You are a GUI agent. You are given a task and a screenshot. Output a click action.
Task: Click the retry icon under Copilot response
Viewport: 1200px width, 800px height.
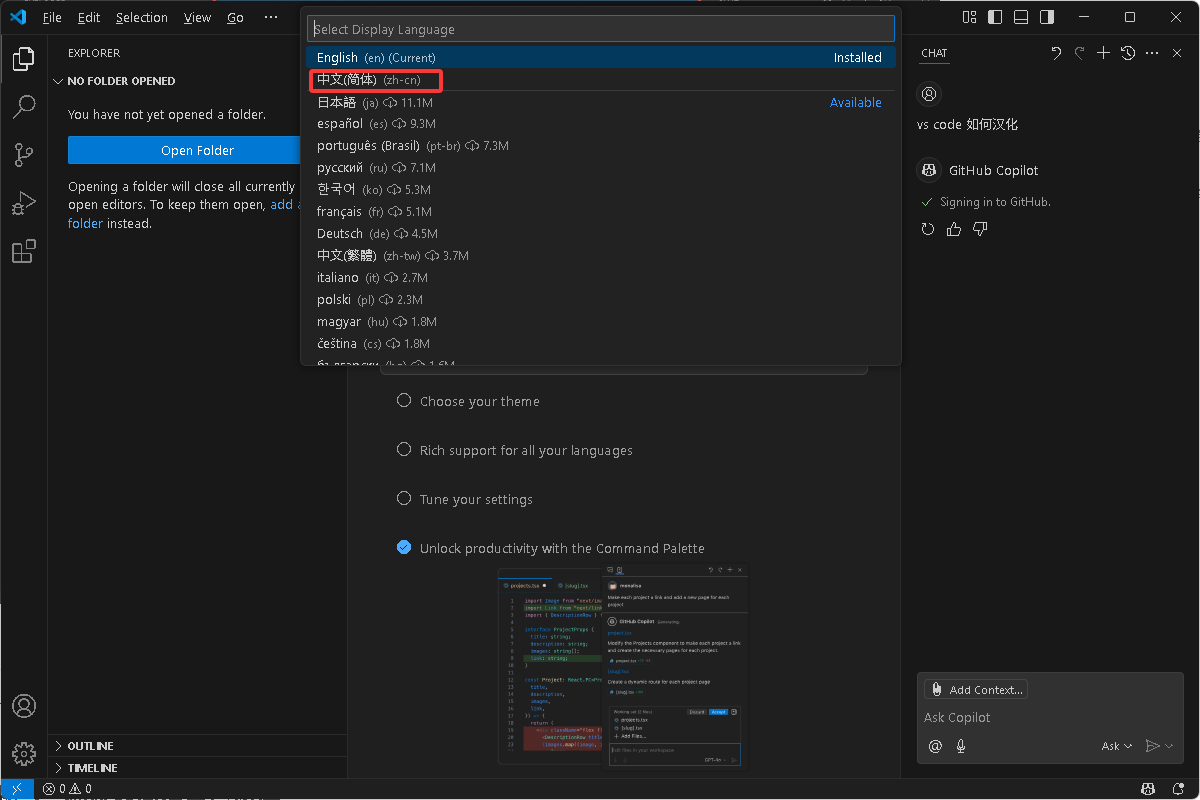point(928,229)
